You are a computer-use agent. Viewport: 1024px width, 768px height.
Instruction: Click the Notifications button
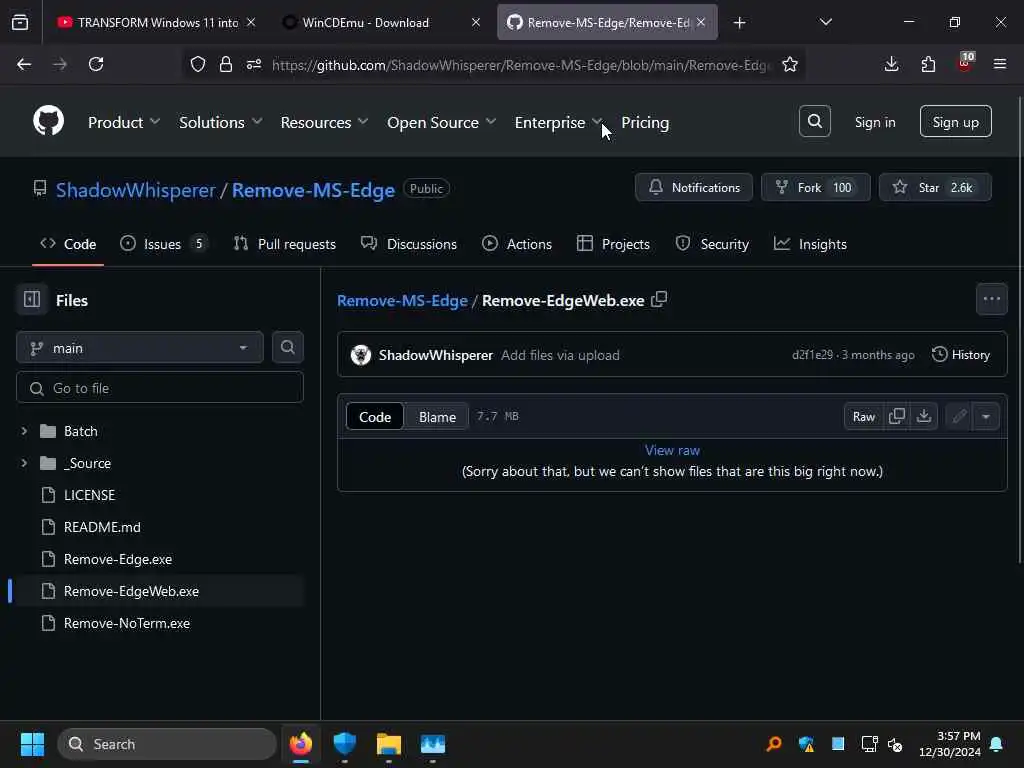(694, 187)
